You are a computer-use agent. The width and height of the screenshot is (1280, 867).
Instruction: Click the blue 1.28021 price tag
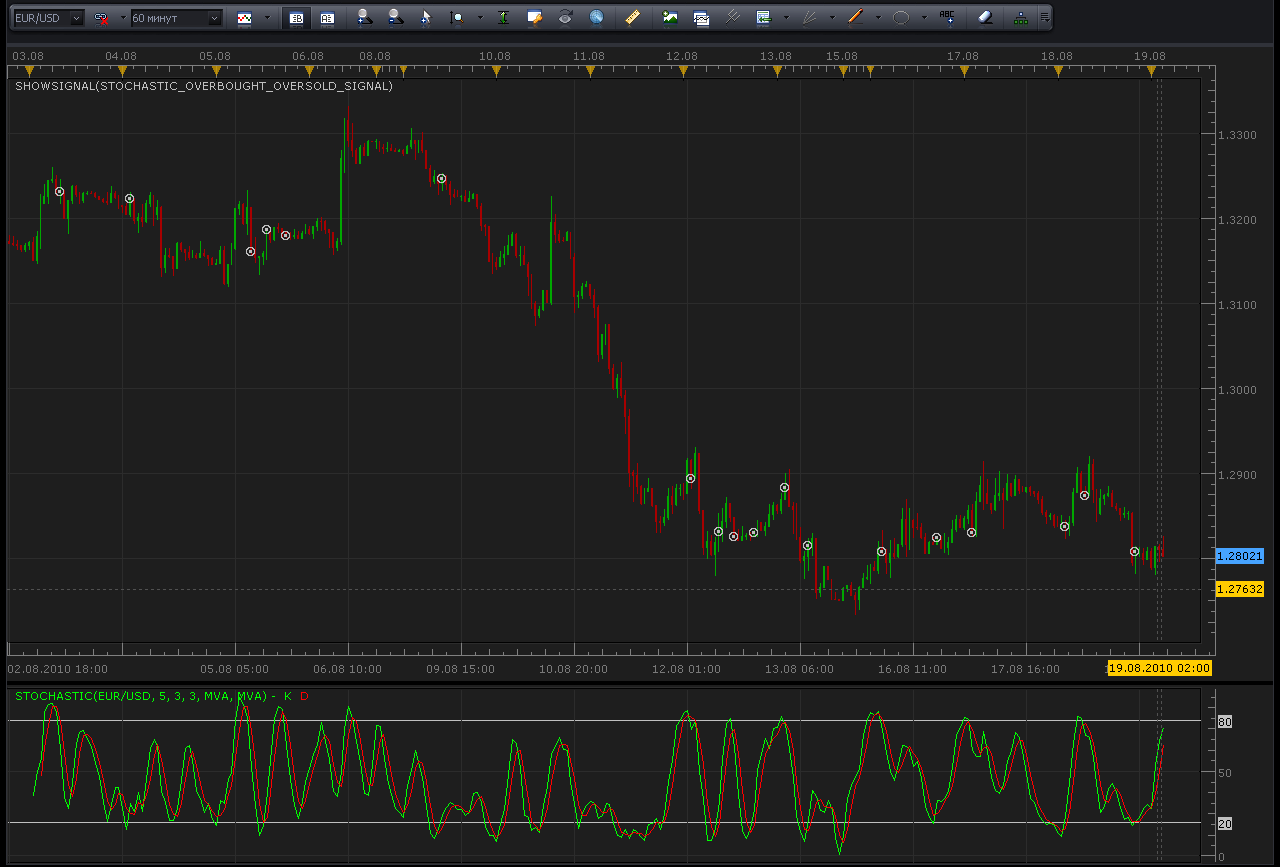coord(1240,555)
